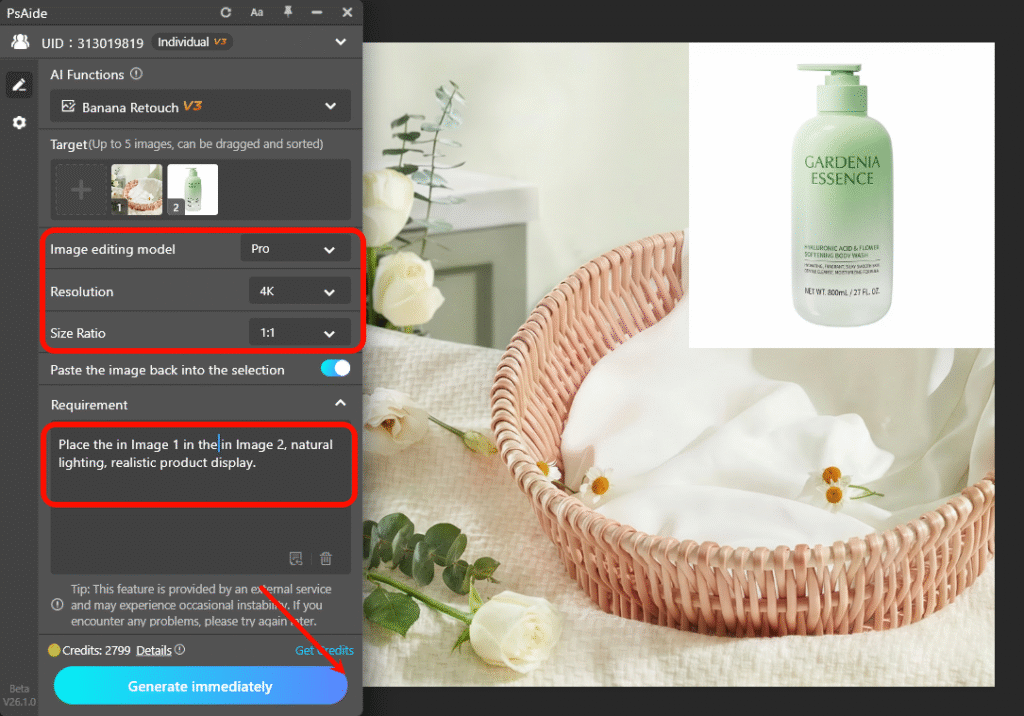
Task: Open the edit pencil sidebar tab
Action: tap(18, 85)
